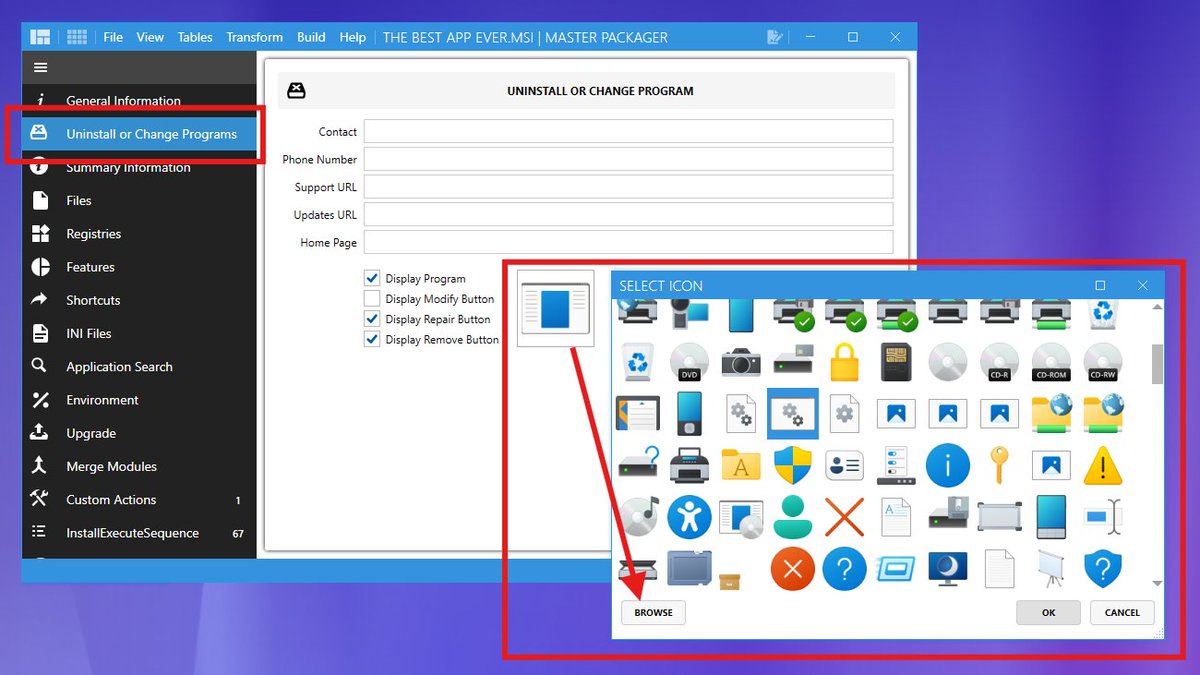Select the server settings toggles icon
1200x675 pixels.
click(x=895, y=465)
